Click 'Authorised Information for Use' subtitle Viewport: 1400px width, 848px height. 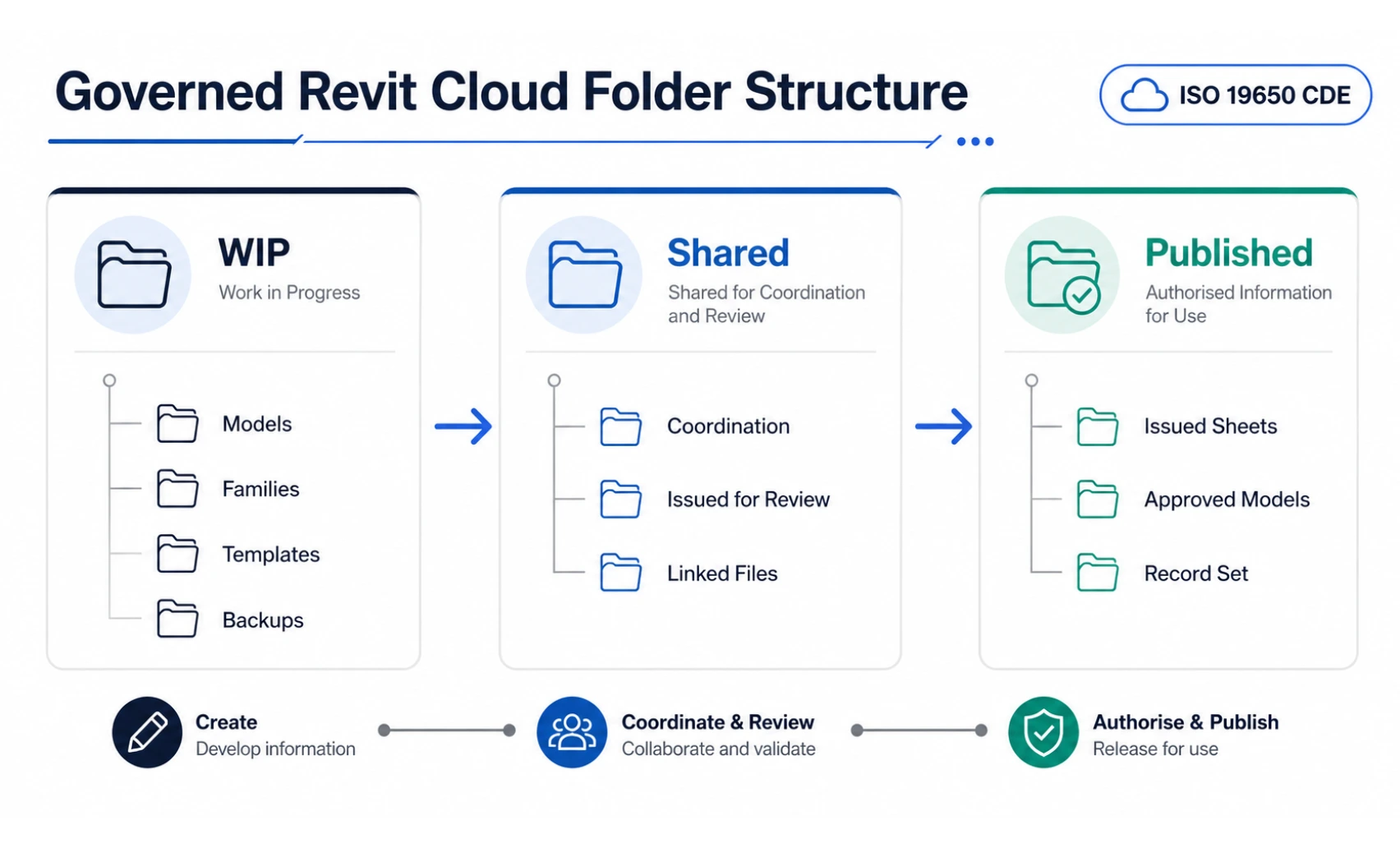point(1238,304)
